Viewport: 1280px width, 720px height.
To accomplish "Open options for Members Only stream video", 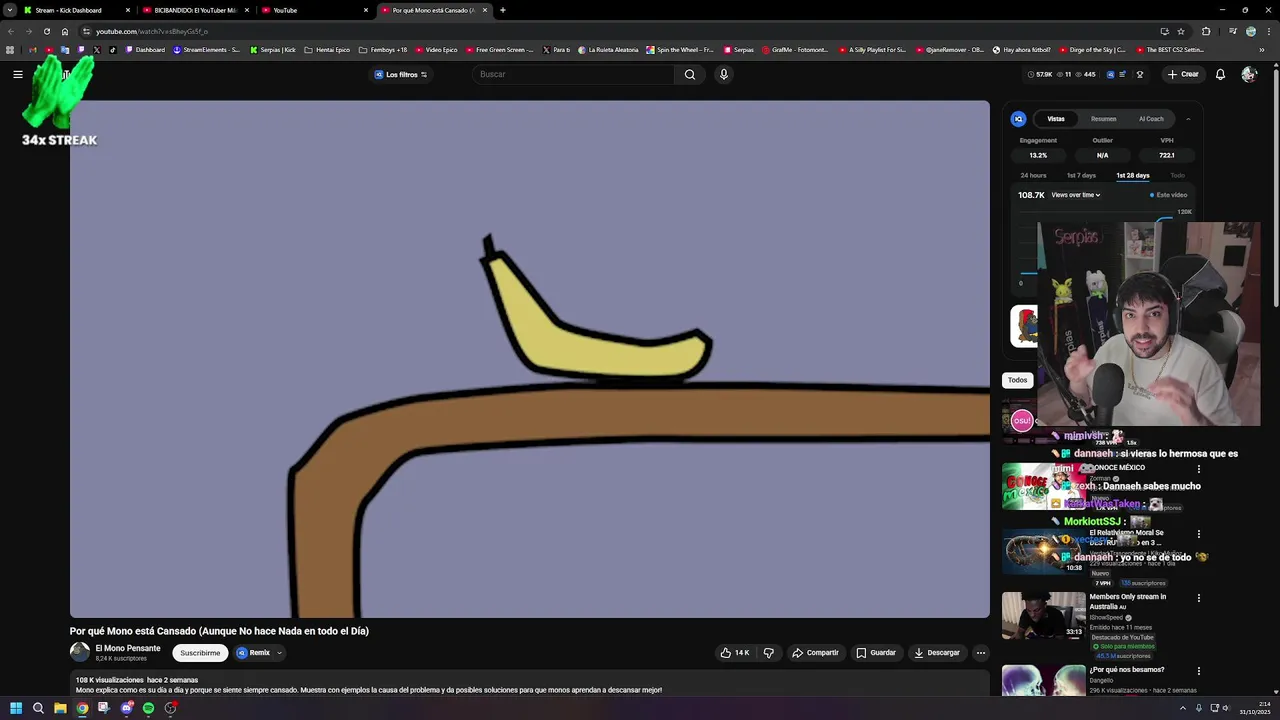I will click(x=1199, y=598).
